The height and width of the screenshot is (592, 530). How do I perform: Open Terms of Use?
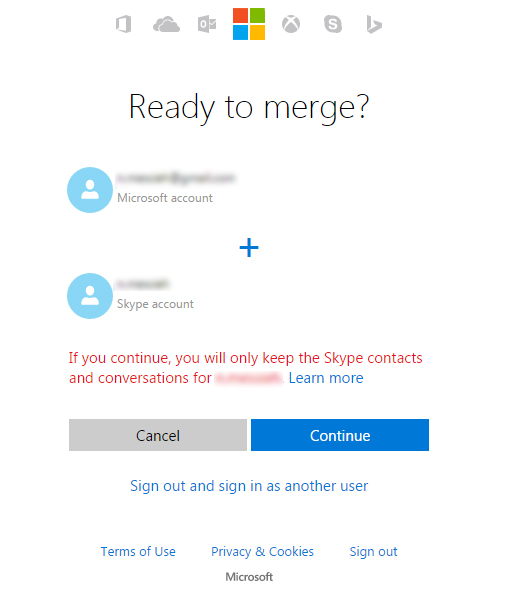tap(138, 552)
